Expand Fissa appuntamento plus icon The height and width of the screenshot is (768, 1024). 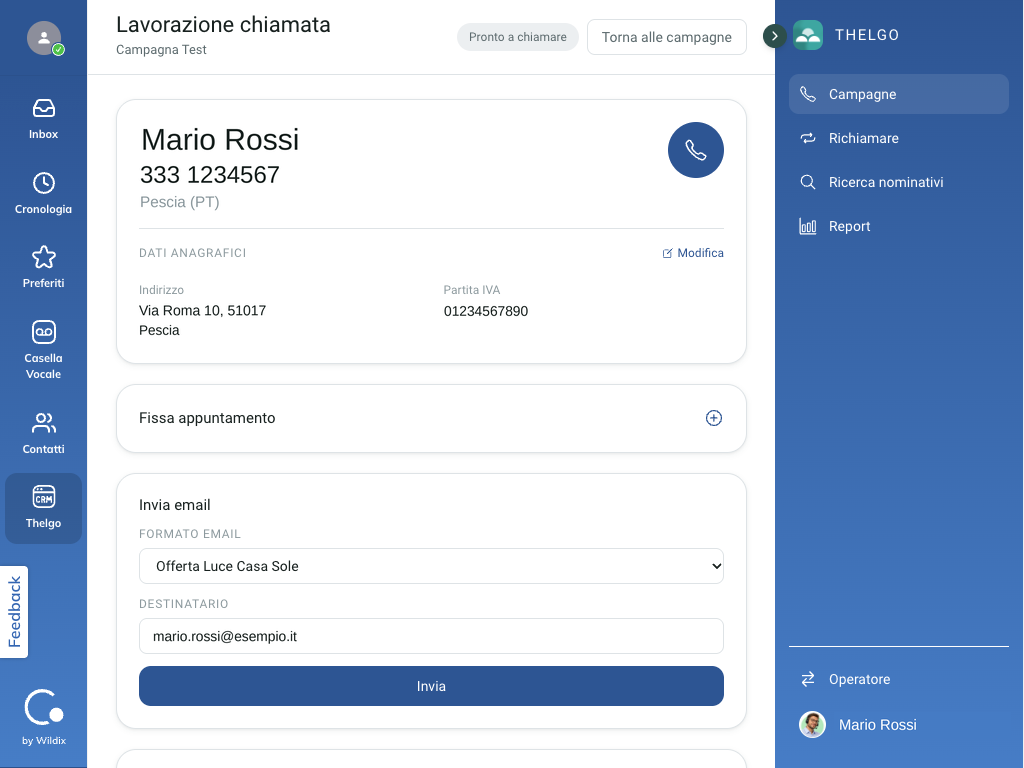pos(714,418)
